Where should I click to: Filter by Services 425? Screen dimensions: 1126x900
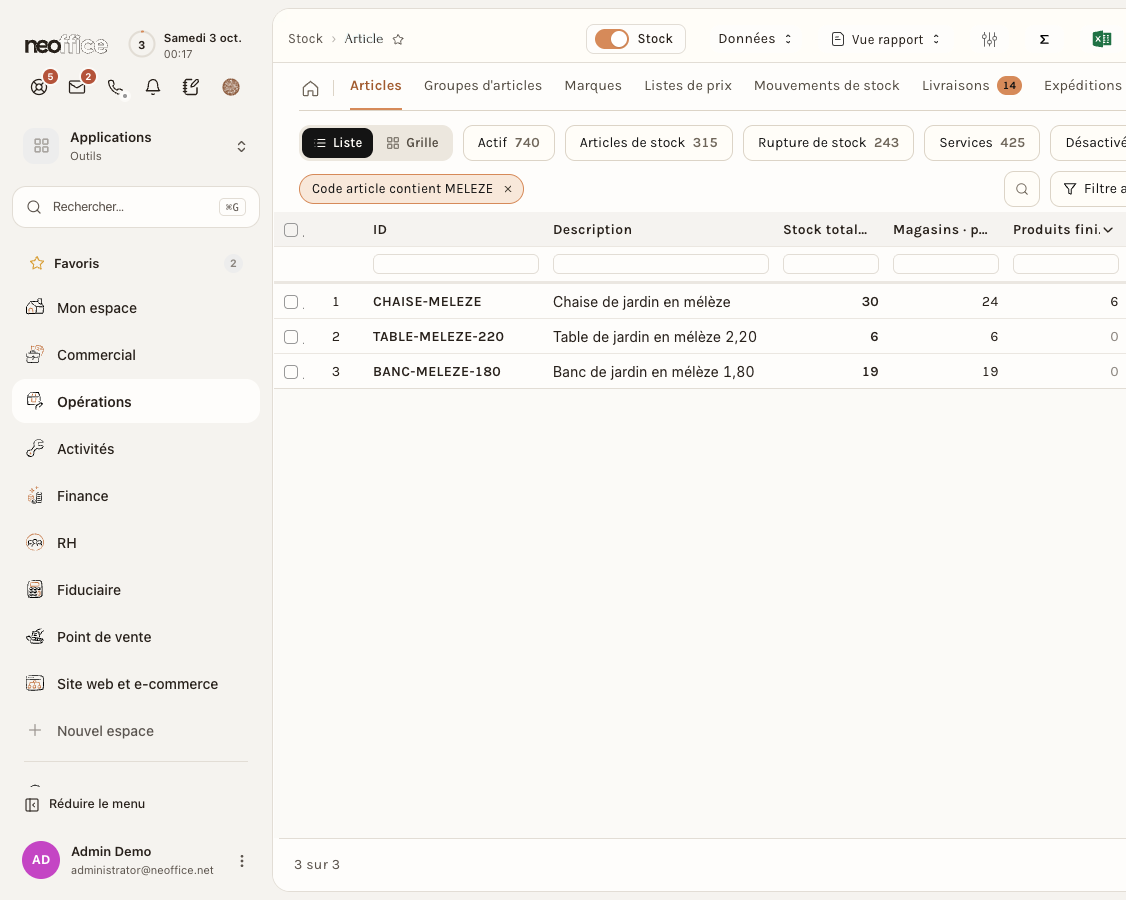tap(982, 143)
